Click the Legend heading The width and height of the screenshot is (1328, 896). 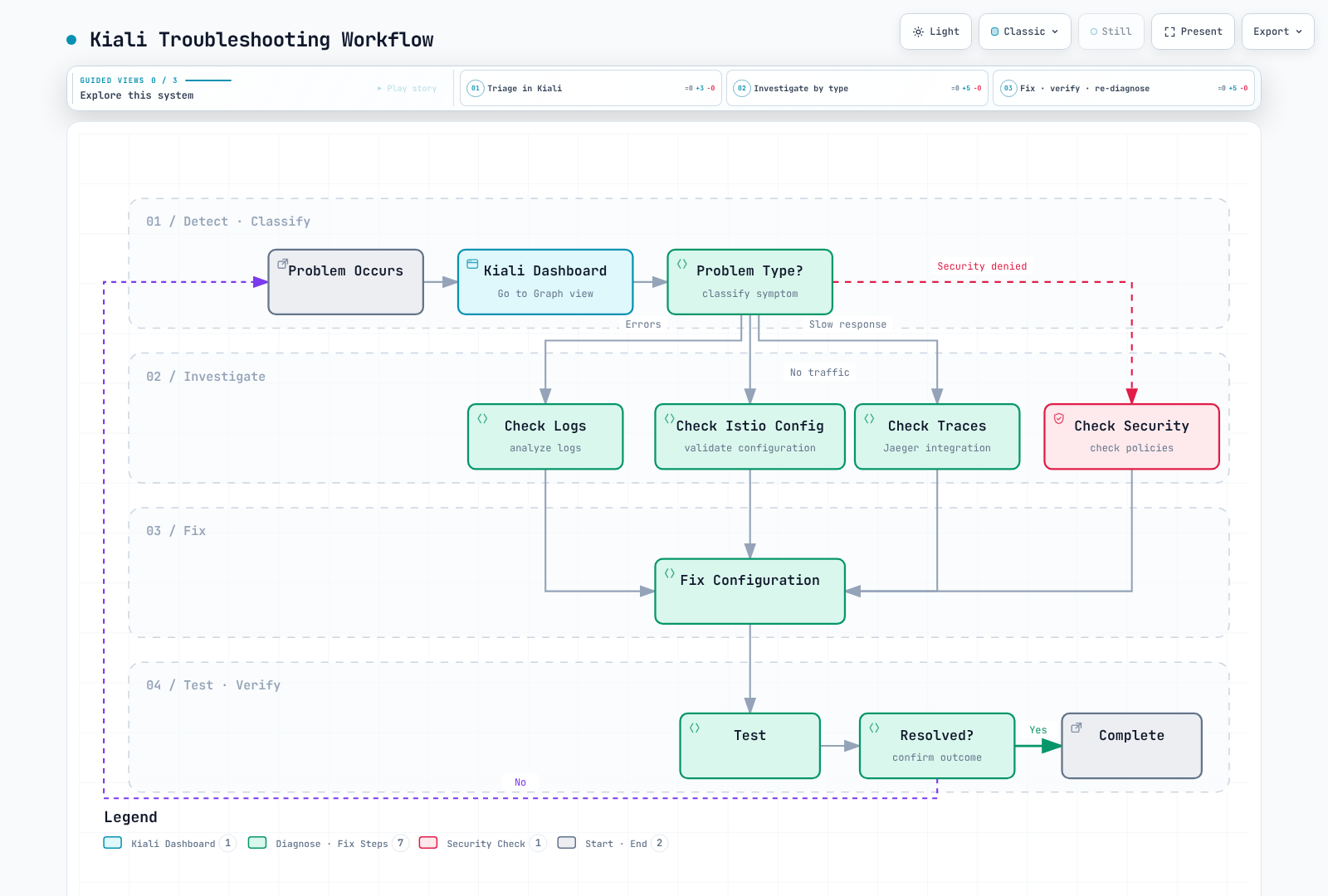pyautogui.click(x=130, y=817)
